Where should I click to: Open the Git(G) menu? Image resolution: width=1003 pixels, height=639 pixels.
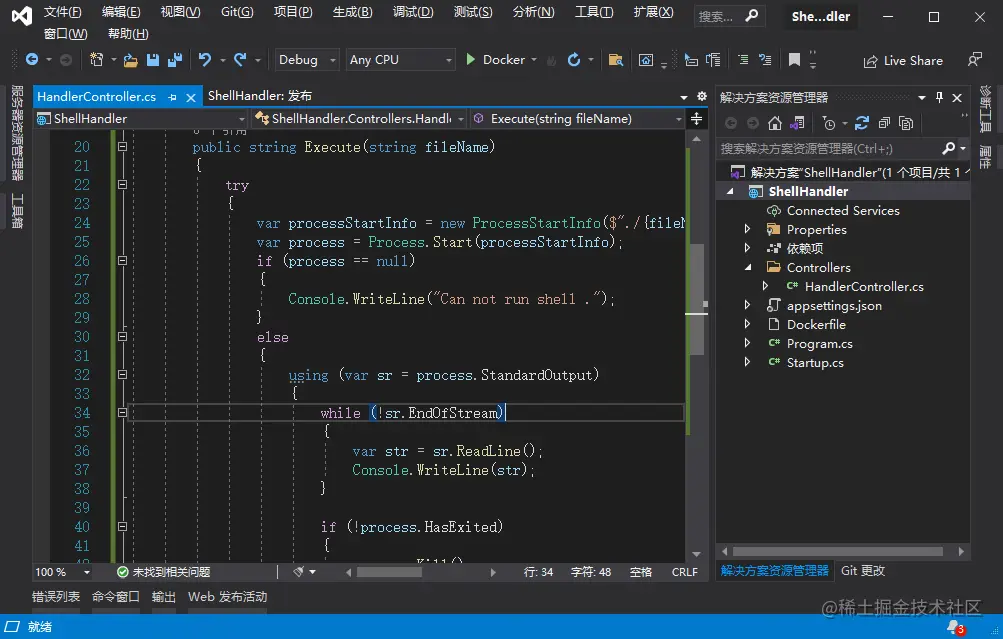237,12
